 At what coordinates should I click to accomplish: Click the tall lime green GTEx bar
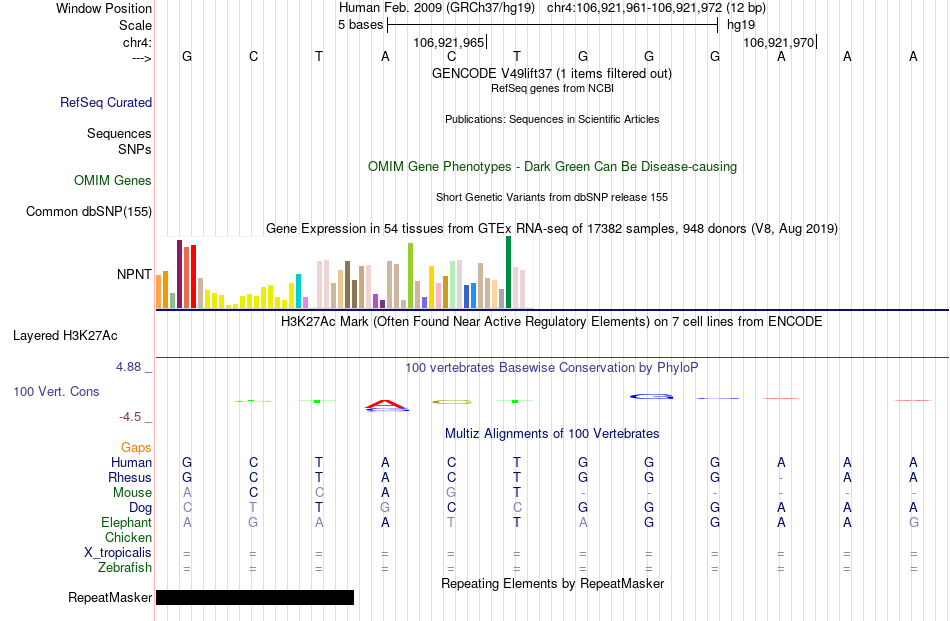(411, 276)
